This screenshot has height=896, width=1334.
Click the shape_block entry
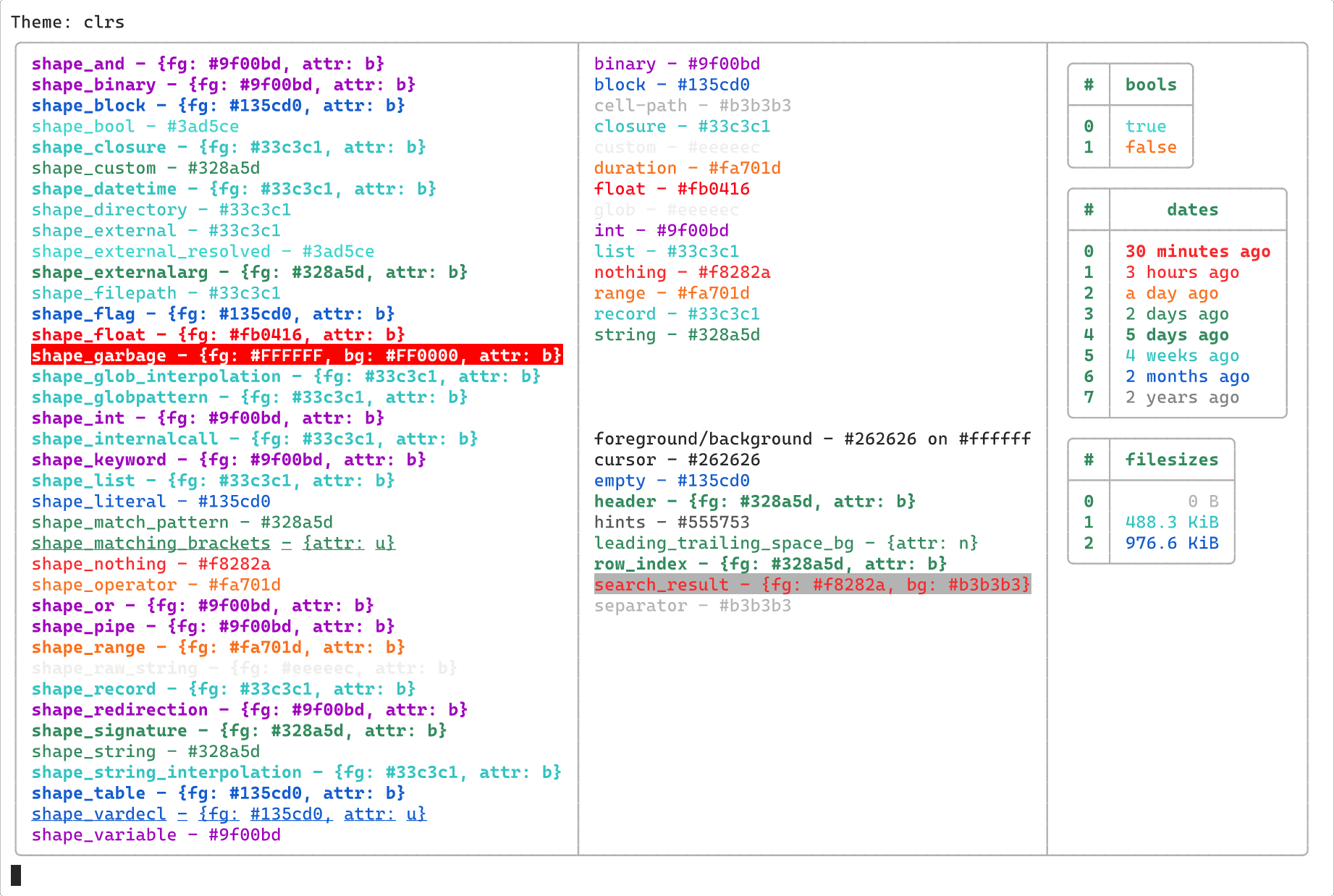click(219, 106)
